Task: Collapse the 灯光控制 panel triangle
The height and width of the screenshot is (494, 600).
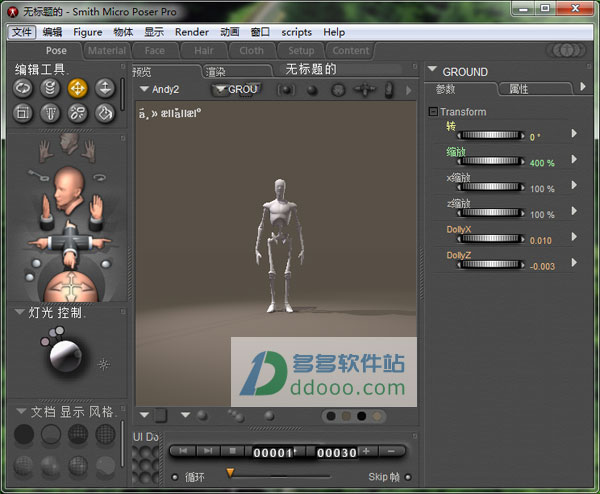Action: click(20, 312)
